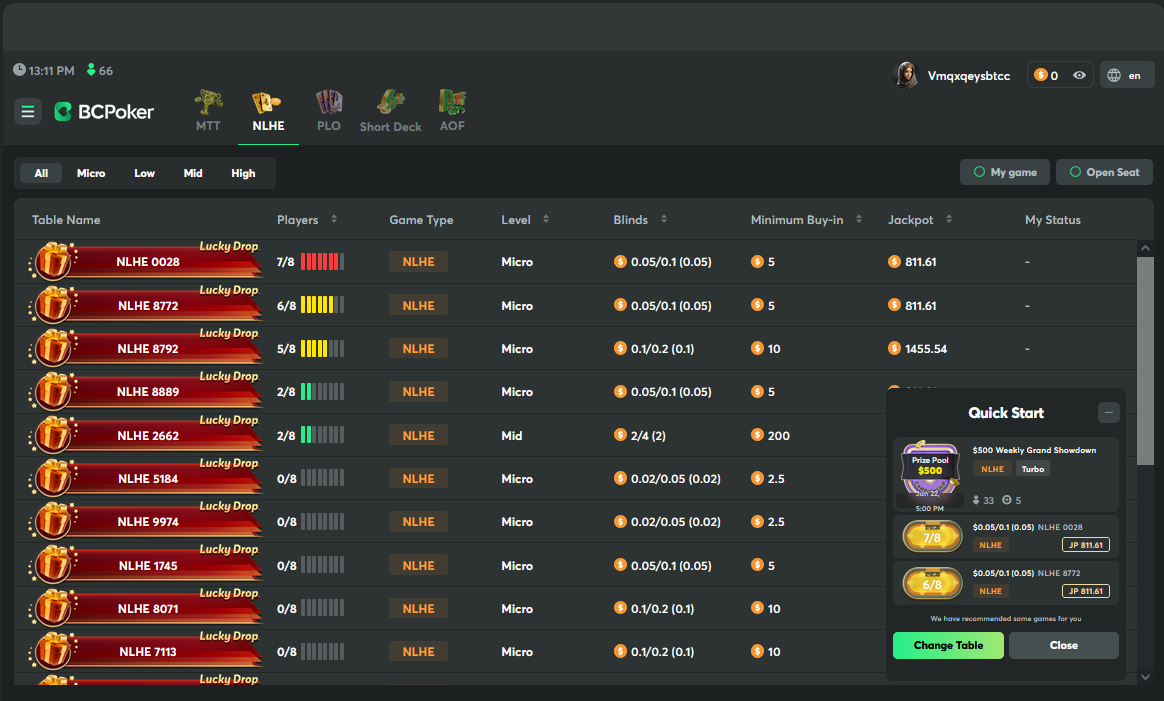Click blinds coin icon in NLHE 2662 row
The width and height of the screenshot is (1164, 701).
[x=620, y=434]
